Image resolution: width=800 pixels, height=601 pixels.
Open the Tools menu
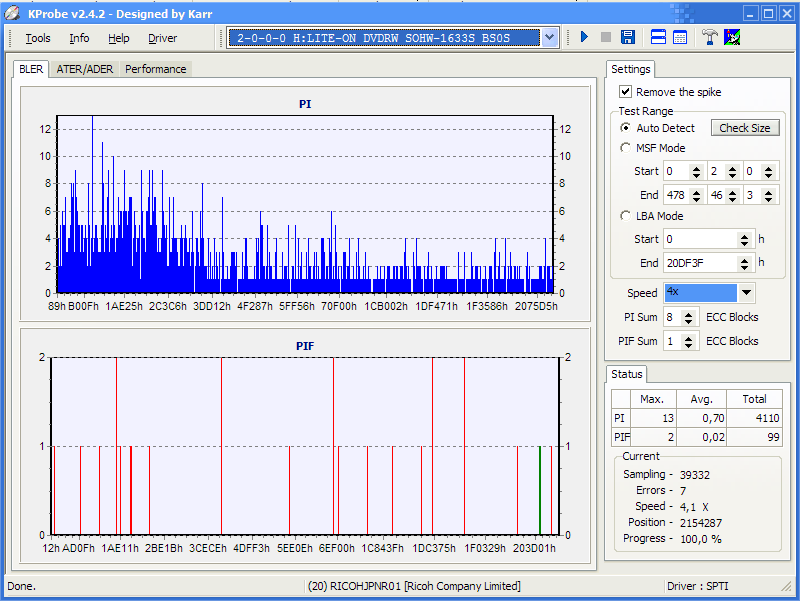pyautogui.click(x=38, y=38)
